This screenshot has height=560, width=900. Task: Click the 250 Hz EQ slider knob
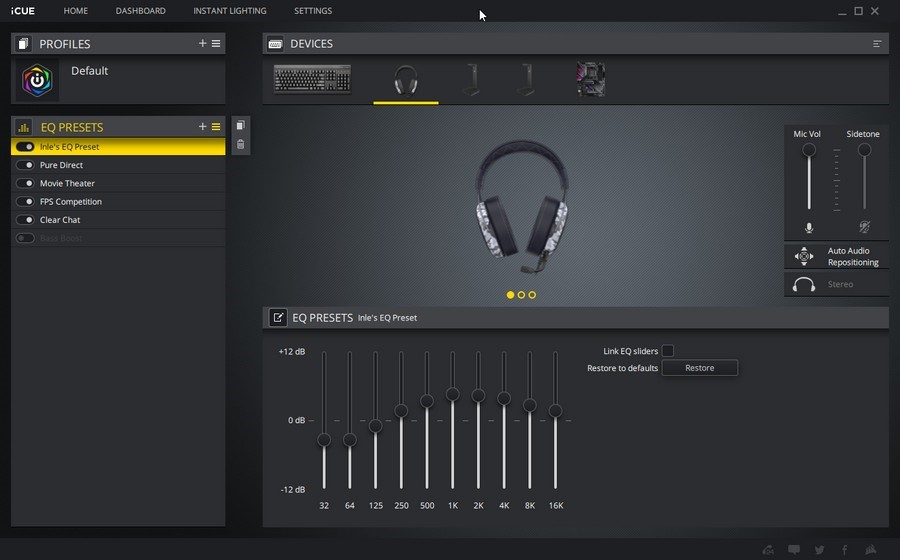click(401, 411)
